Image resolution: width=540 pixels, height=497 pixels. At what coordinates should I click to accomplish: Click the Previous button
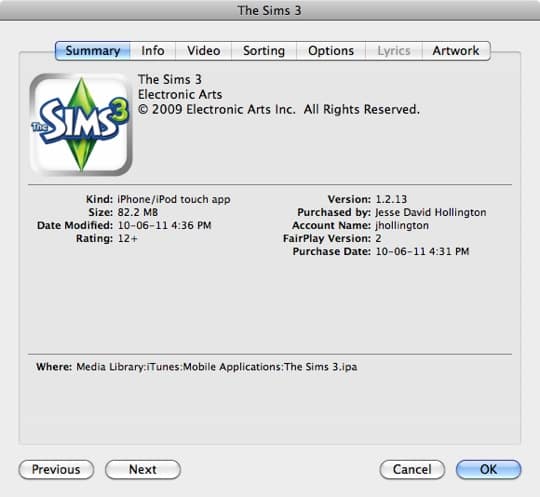[56, 469]
